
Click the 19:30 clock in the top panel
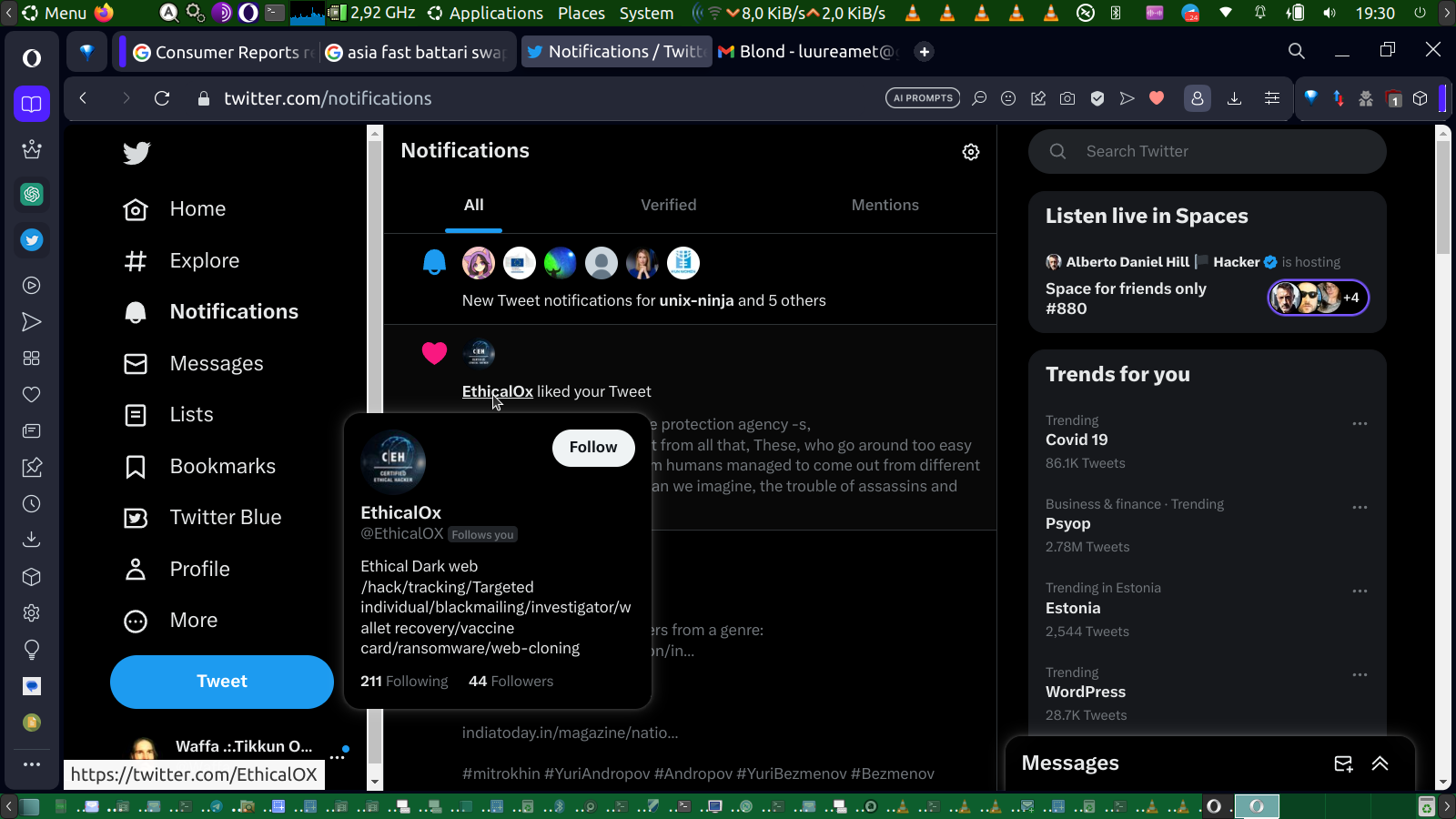[x=1375, y=13]
